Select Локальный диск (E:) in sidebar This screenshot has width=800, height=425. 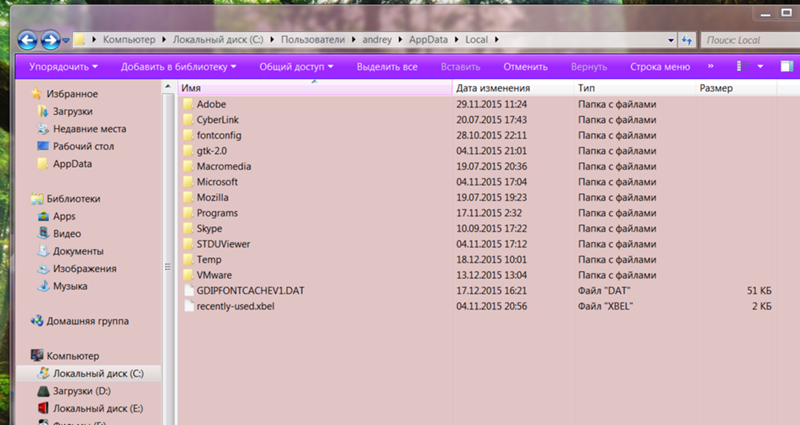(98, 408)
